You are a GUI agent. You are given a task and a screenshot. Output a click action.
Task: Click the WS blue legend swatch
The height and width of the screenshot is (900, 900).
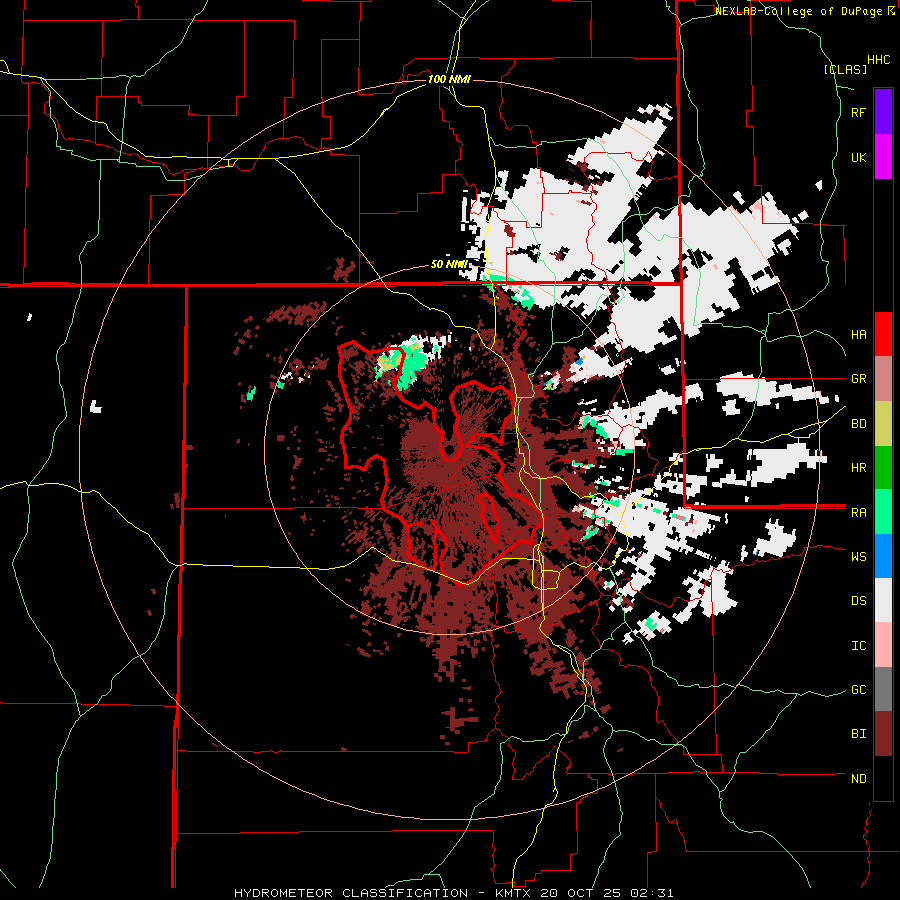coord(883,556)
